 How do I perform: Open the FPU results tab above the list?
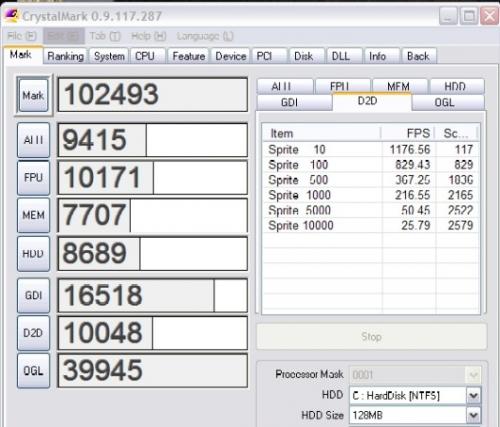343,87
